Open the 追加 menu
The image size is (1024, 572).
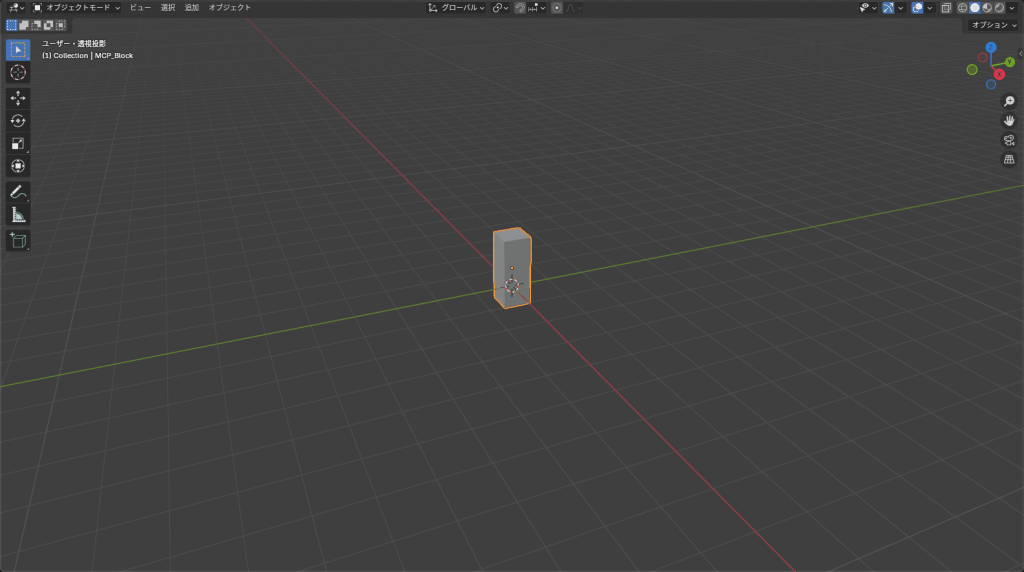pos(191,8)
